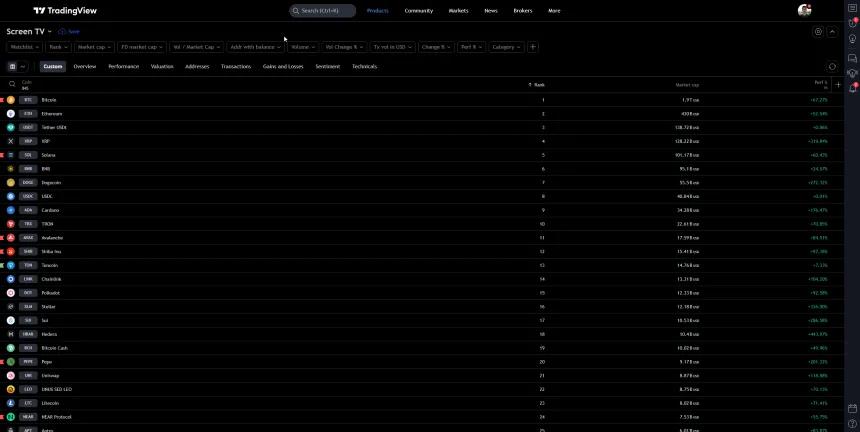Screen dimensions: 860x432
Task: Click the Dogecoin coin logo
Action: pos(10,183)
